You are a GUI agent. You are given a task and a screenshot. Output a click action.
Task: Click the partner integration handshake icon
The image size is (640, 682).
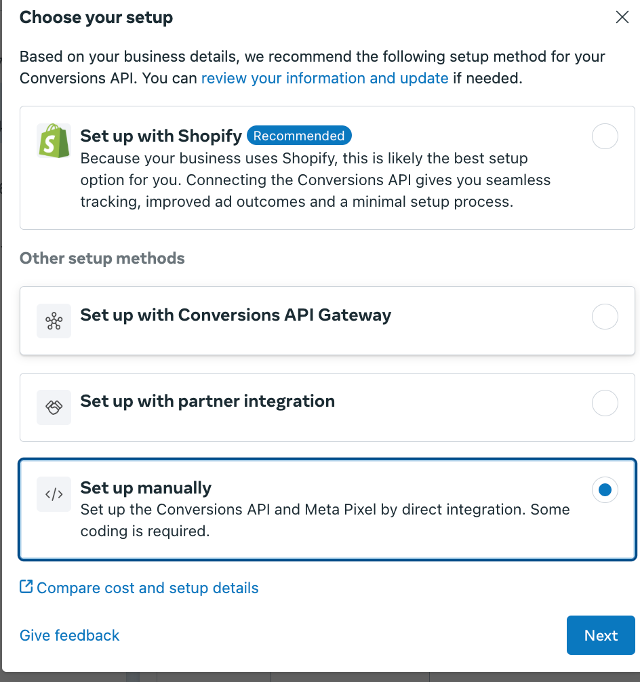pyautogui.click(x=54, y=407)
